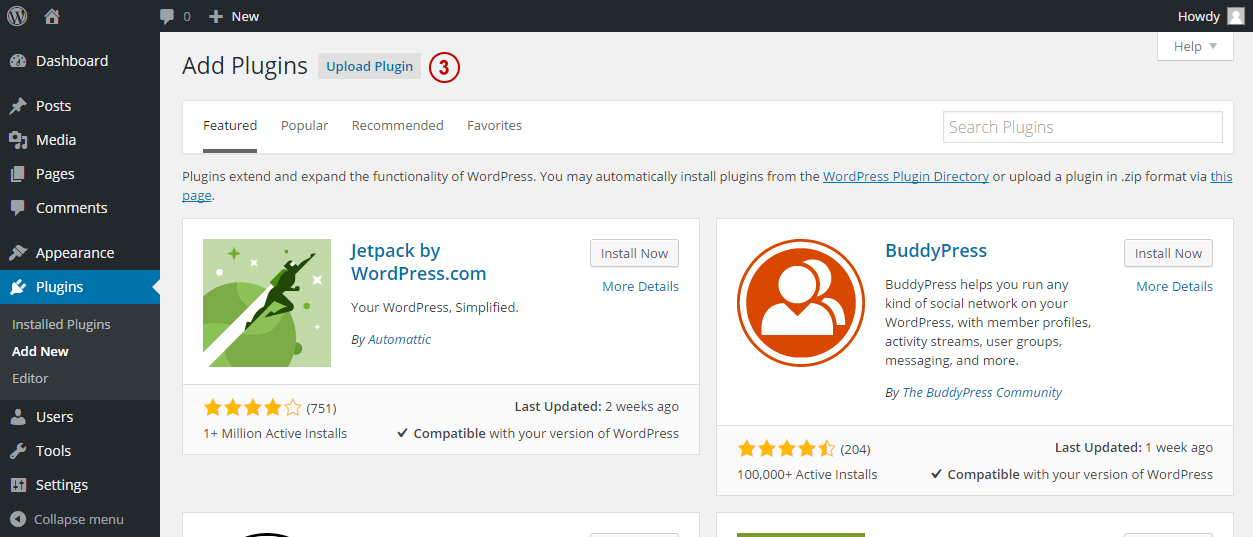
Task: Open the plugin Editor submenu
Action: point(30,379)
